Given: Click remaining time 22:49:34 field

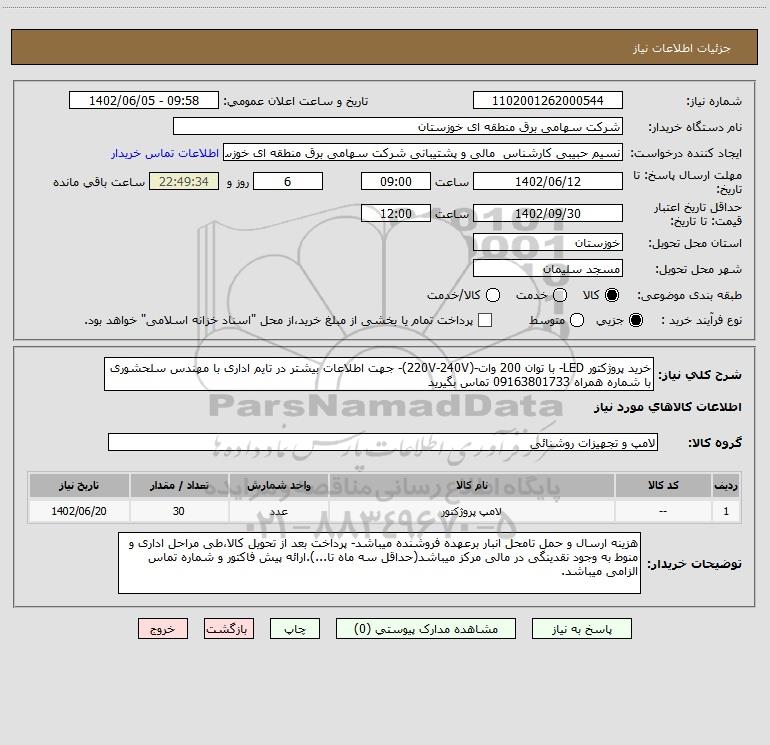Looking at the screenshot, I should (x=184, y=181).
